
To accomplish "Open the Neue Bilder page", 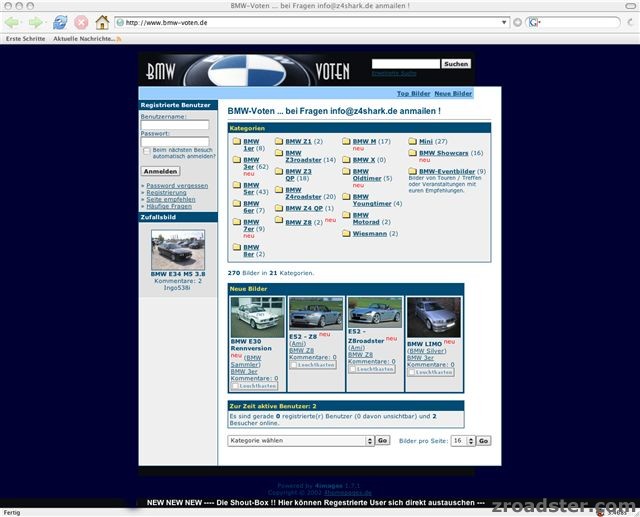I will 453,93.
